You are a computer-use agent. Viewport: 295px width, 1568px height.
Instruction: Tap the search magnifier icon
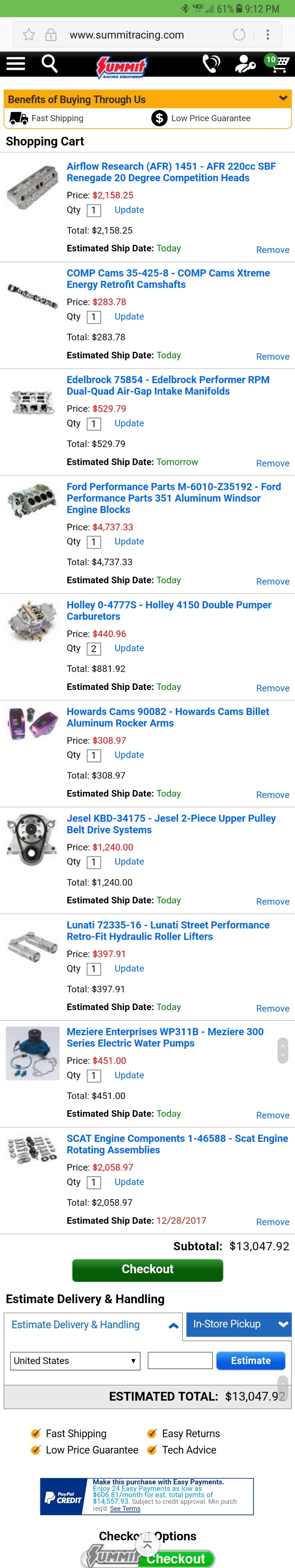pyautogui.click(x=50, y=63)
